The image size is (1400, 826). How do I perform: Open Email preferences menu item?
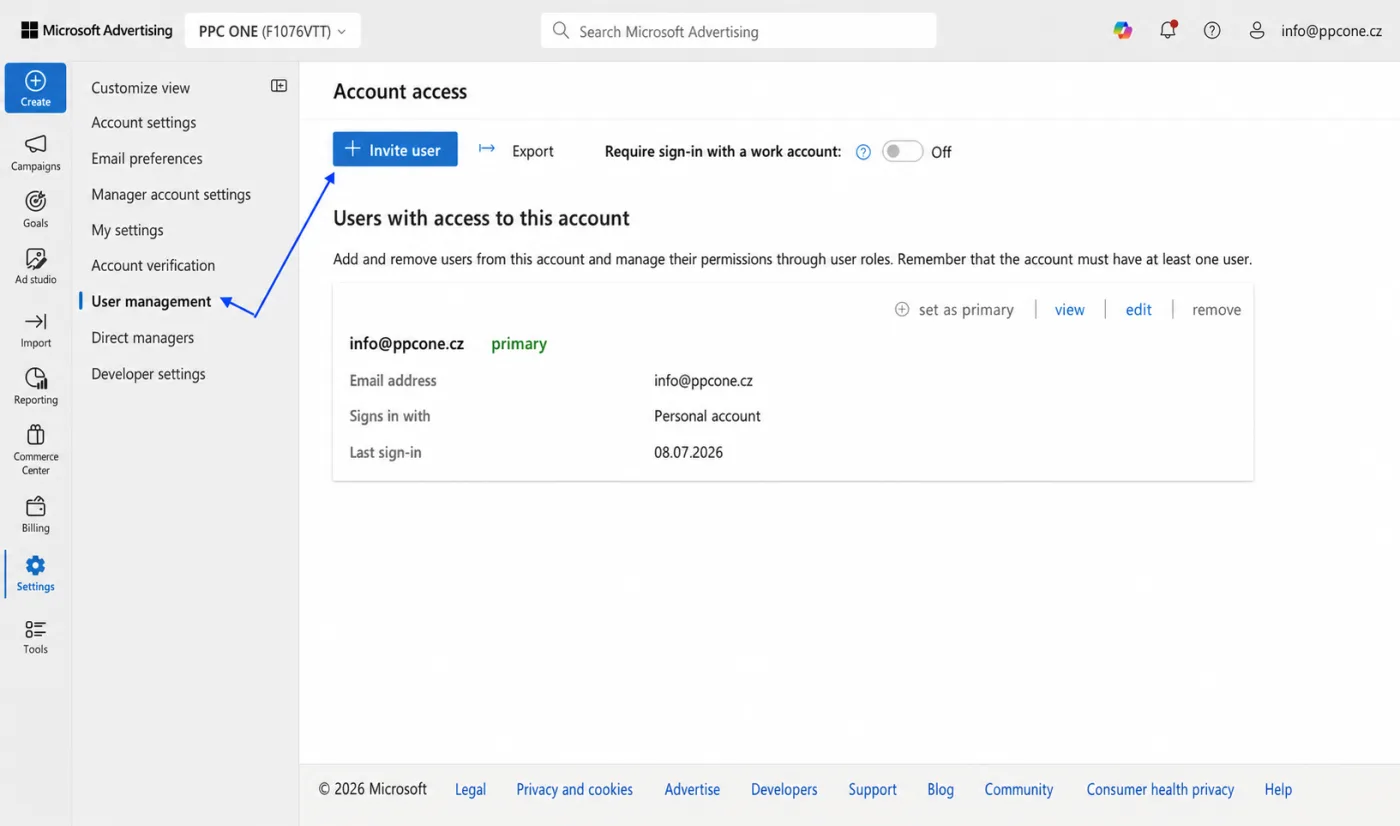(146, 158)
